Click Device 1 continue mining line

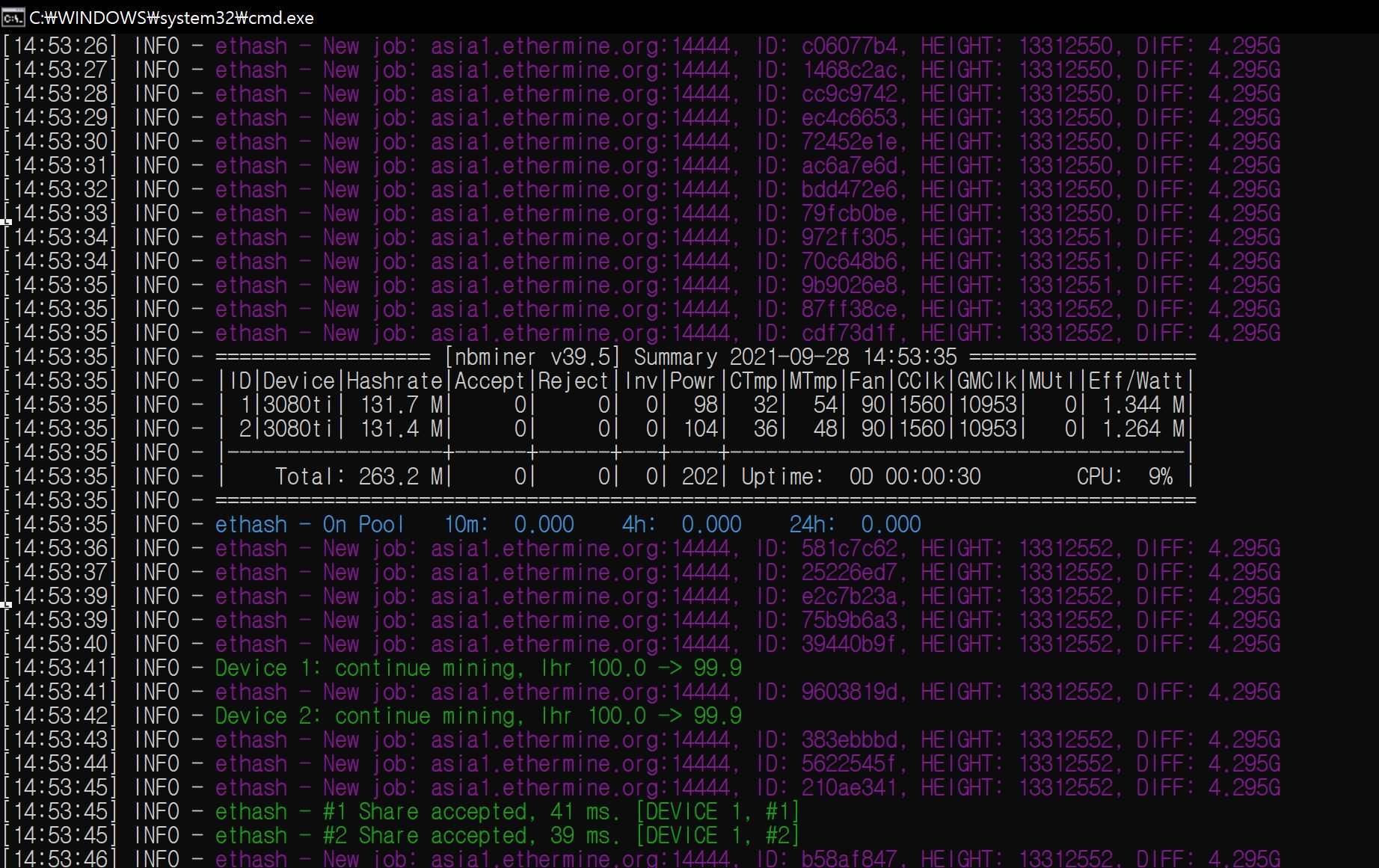coord(479,668)
